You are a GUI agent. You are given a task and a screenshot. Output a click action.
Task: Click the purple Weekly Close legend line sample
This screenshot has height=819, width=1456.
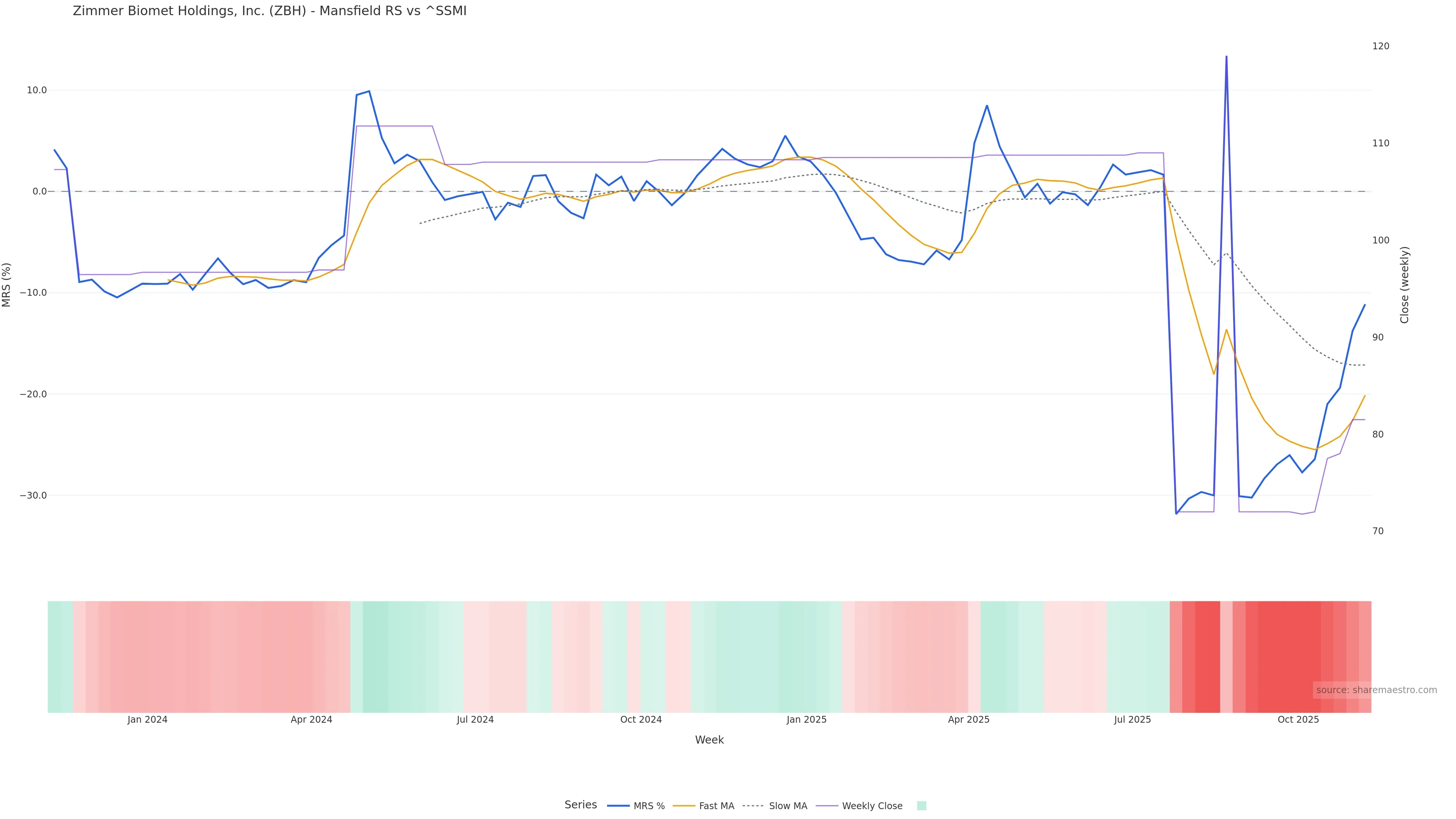[x=827, y=806]
